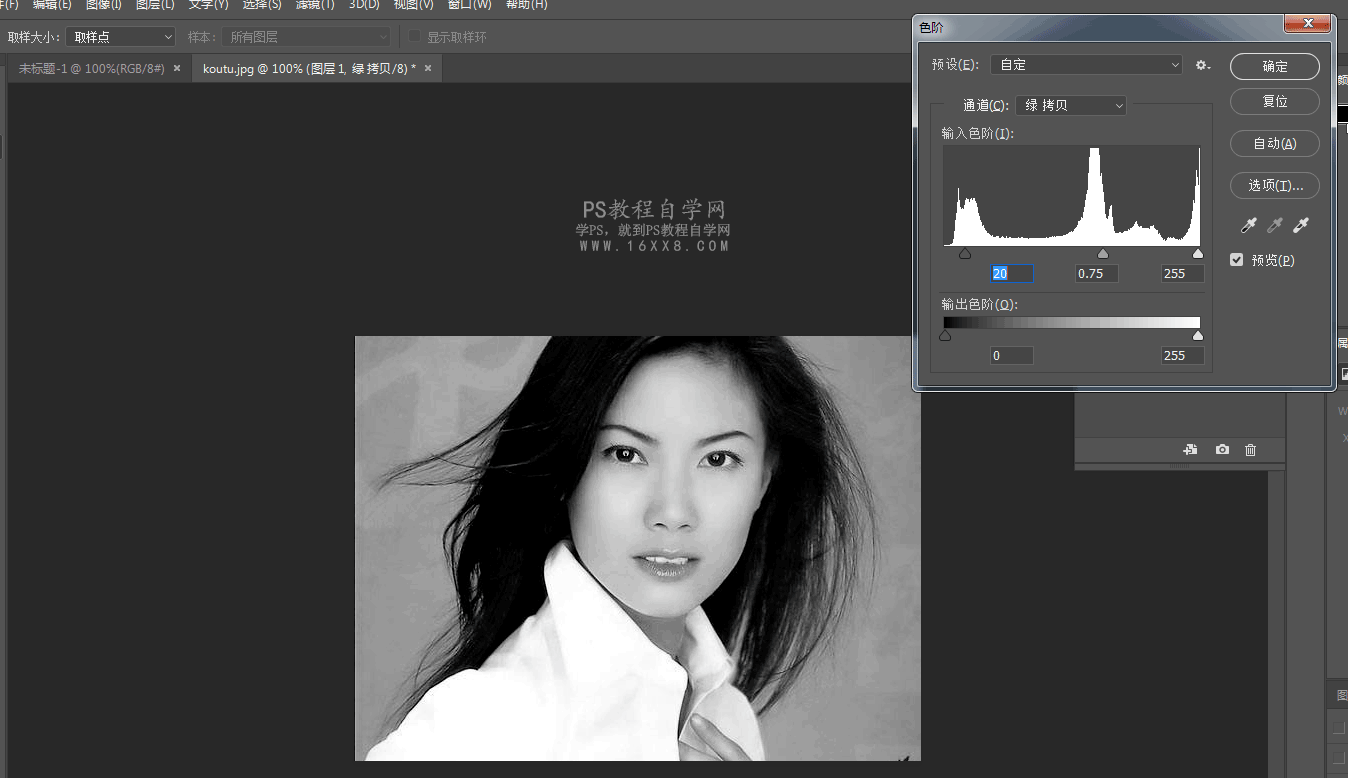Image resolution: width=1348 pixels, height=778 pixels.
Task: Click the 自动(A) auto button
Action: pos(1275,143)
